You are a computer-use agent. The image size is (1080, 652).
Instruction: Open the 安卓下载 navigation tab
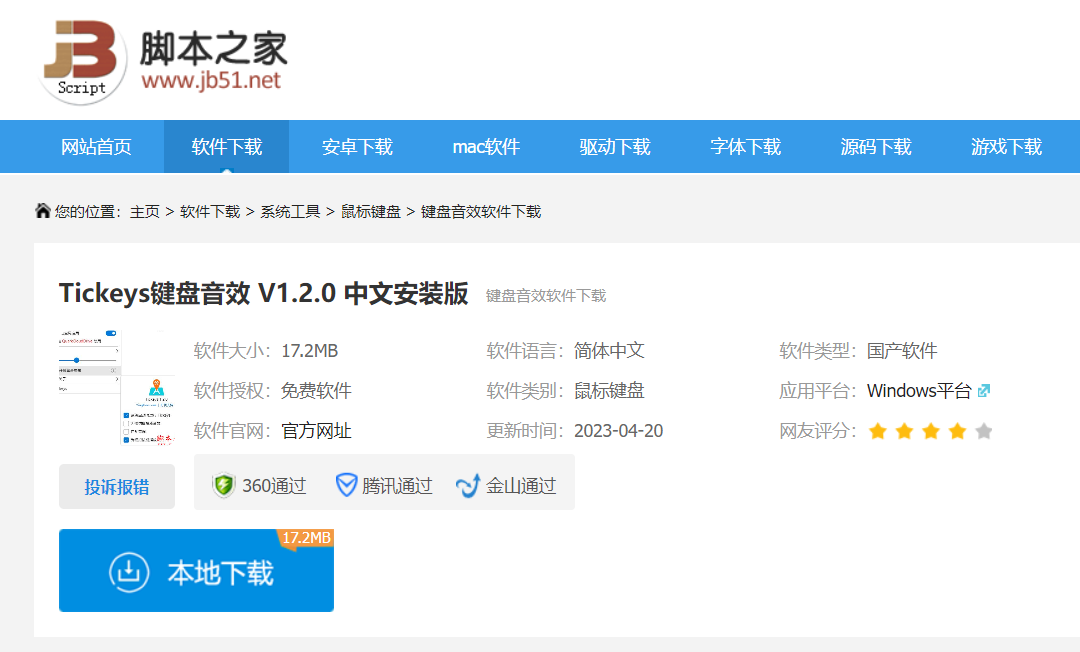(357, 147)
